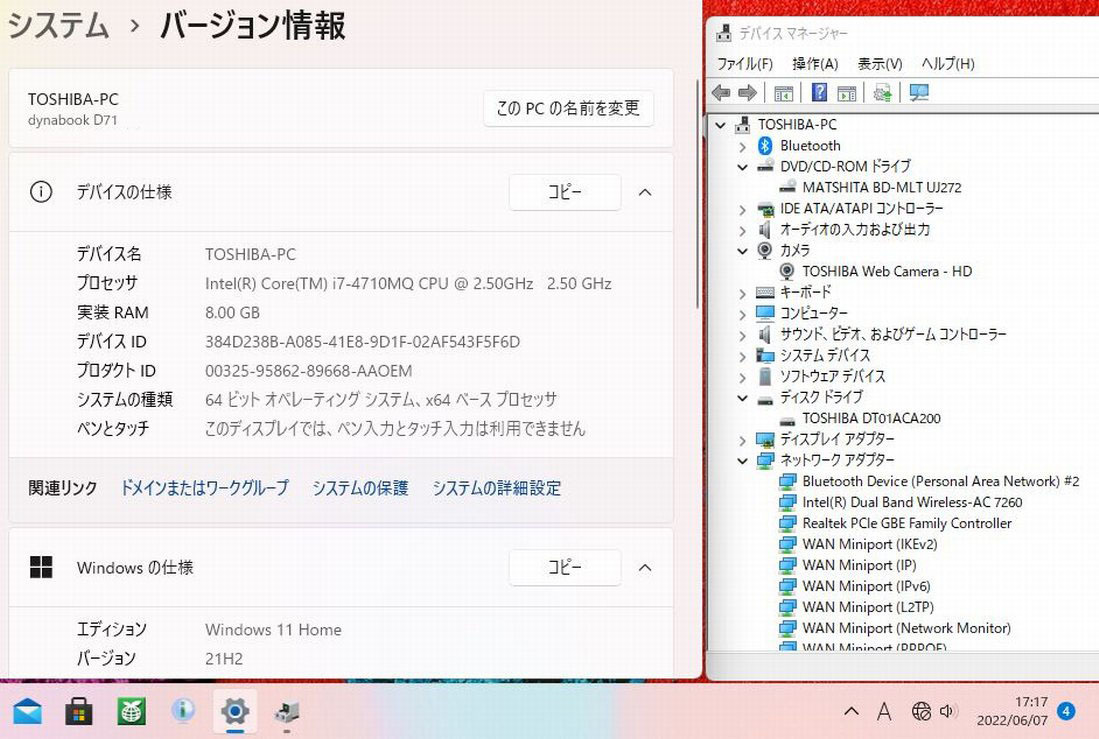Select WAN Miniport (IPv6) adapter icon

pyautogui.click(x=788, y=587)
